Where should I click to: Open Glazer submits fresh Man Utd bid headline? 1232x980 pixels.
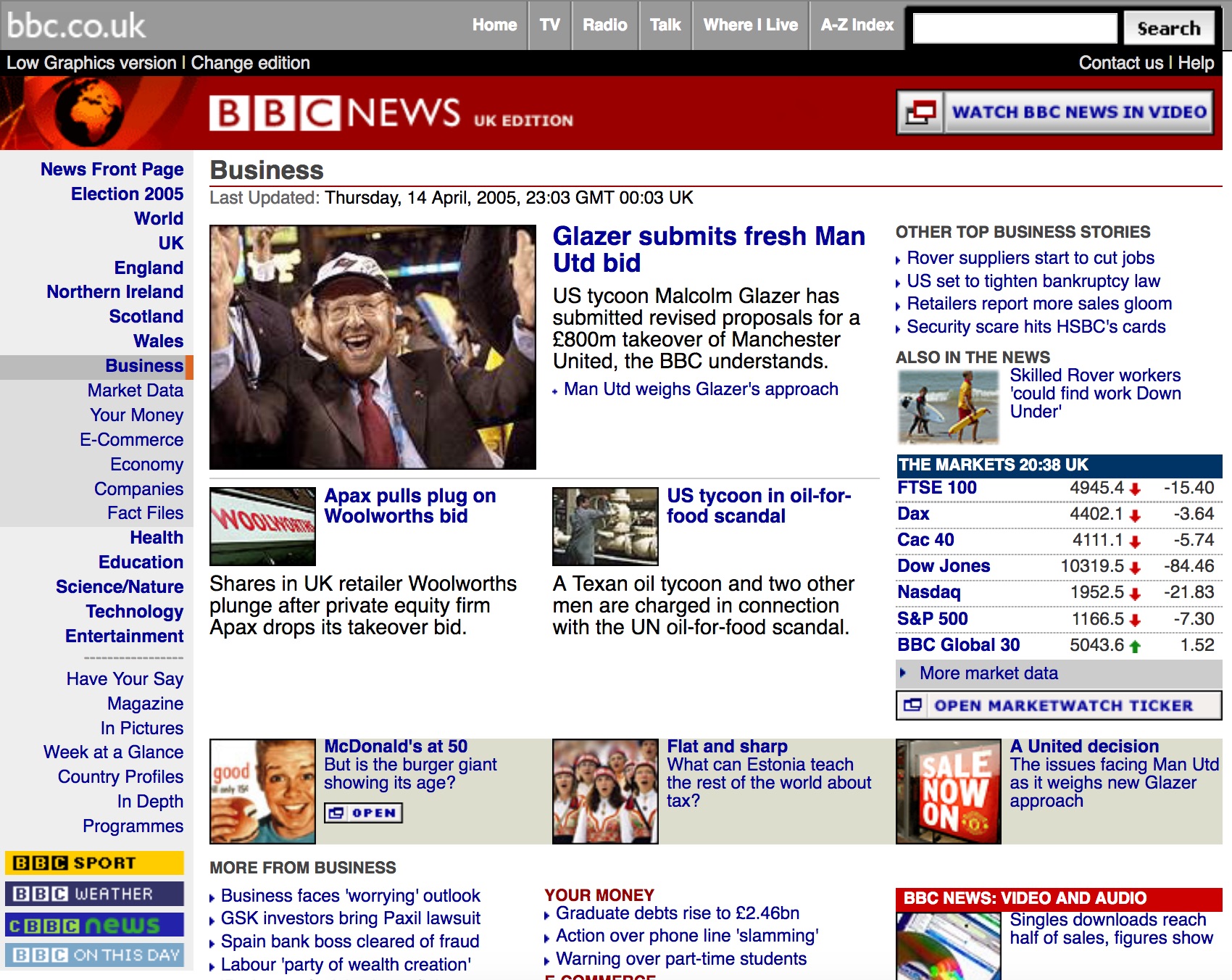[709, 249]
